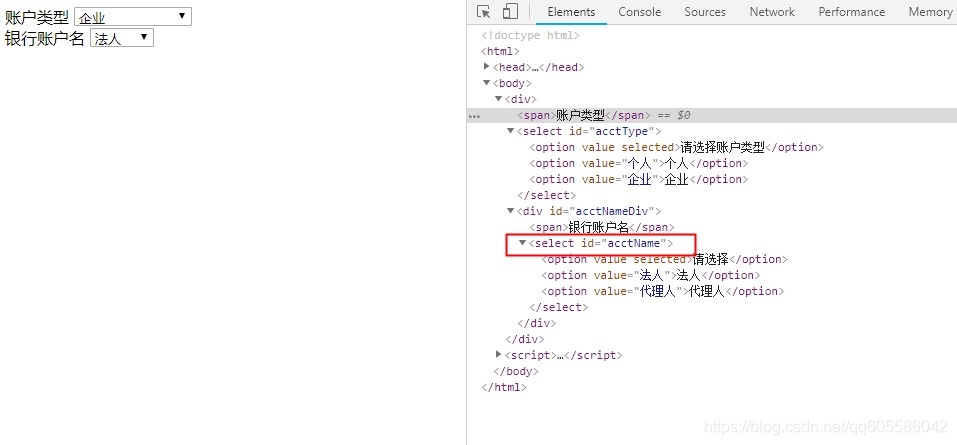
Task: Toggle the device toolbar icon
Action: click(x=510, y=12)
